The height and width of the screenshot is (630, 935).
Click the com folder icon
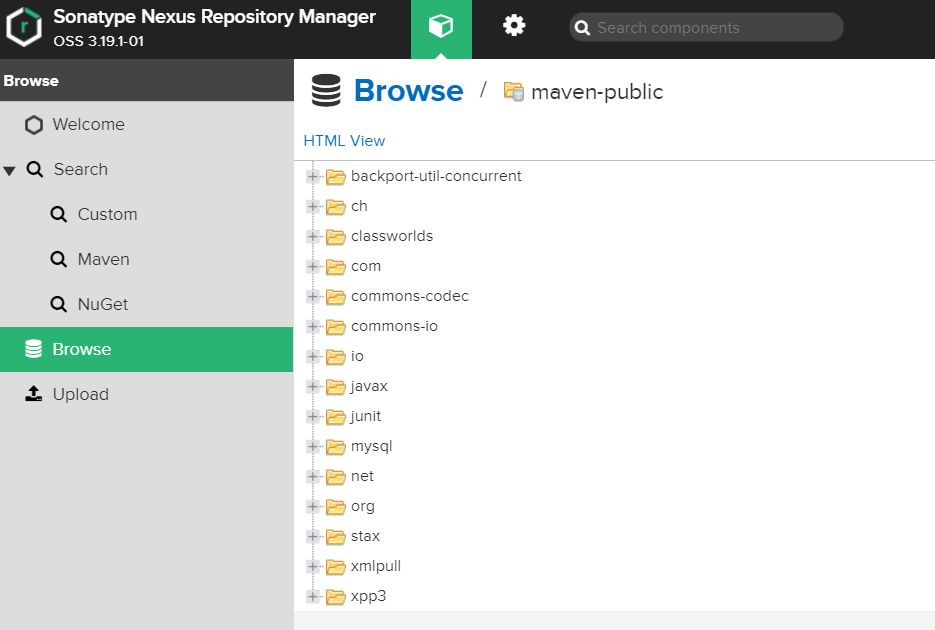(336, 267)
